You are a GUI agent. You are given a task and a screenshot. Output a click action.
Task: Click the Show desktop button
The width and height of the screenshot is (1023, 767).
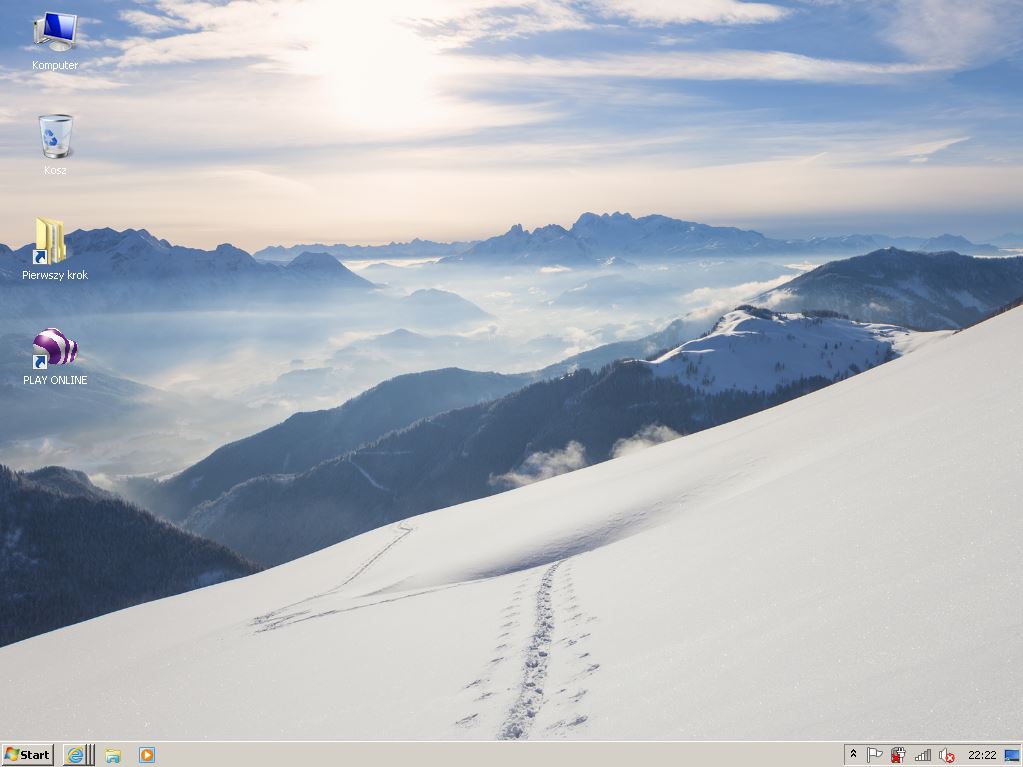(1013, 755)
